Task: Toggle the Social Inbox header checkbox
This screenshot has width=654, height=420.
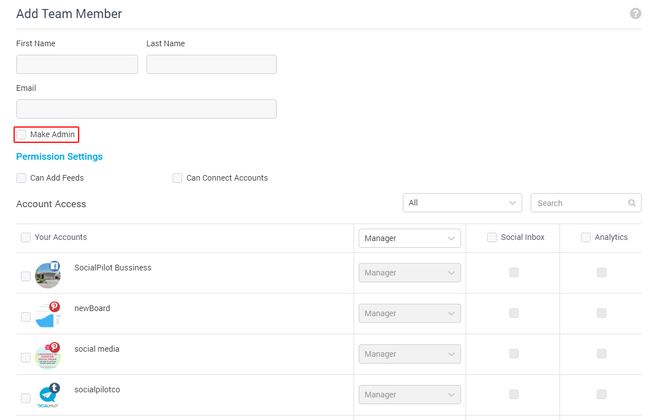Action: tap(492, 238)
